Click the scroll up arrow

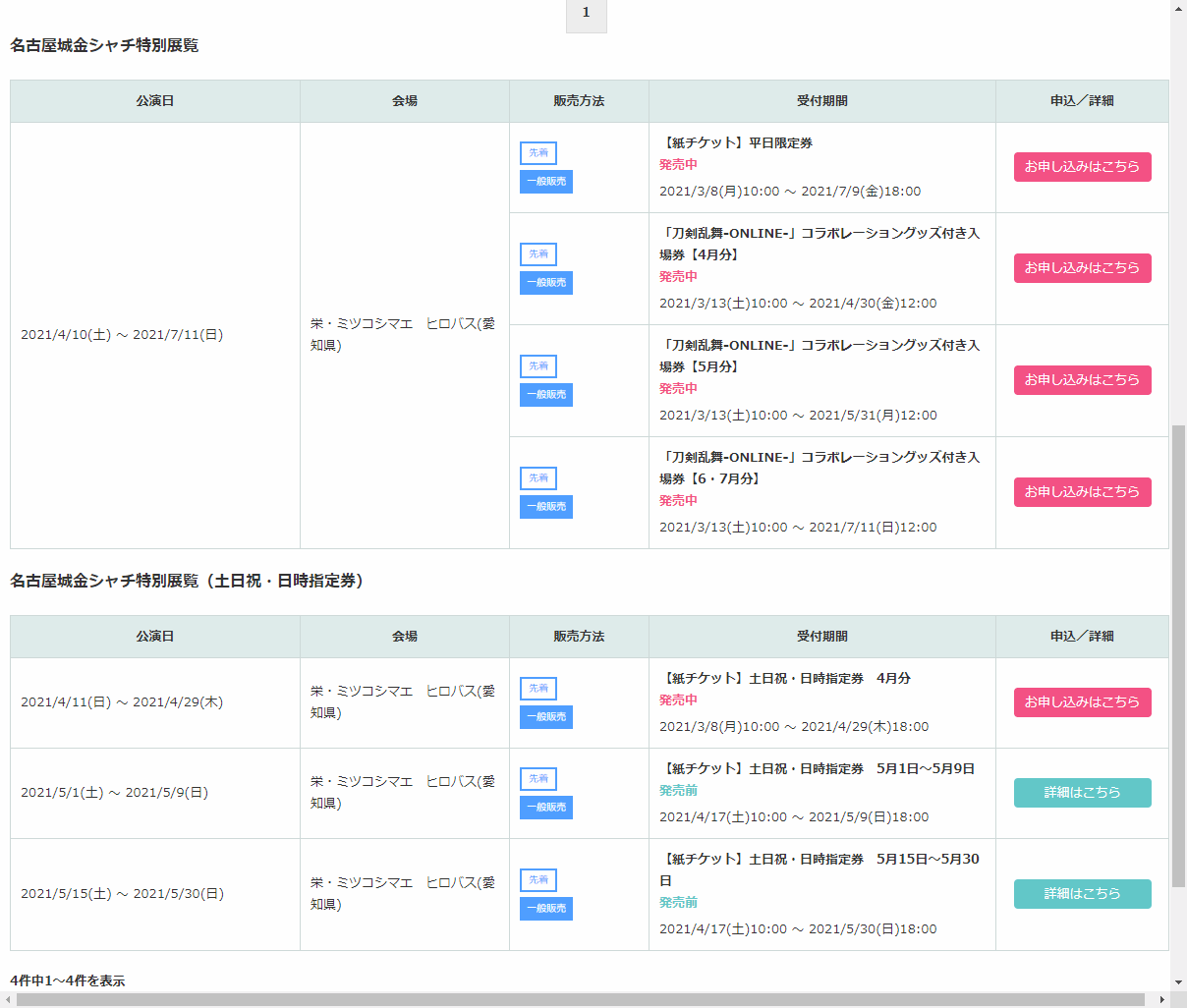[x=1178, y=8]
